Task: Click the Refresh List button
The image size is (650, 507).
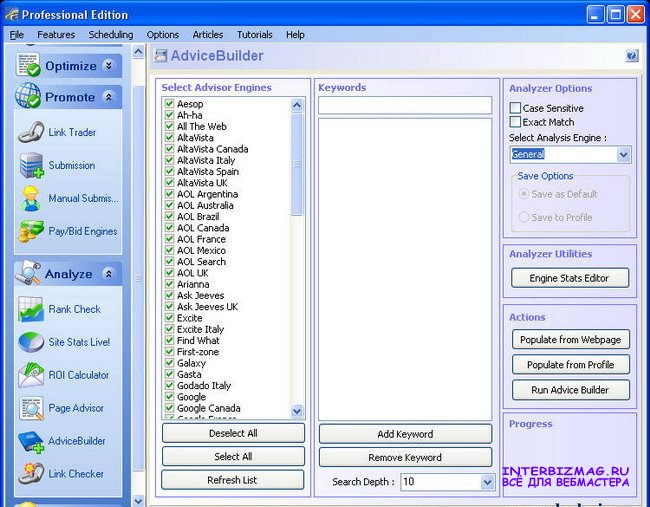Action: pyautogui.click(x=232, y=480)
